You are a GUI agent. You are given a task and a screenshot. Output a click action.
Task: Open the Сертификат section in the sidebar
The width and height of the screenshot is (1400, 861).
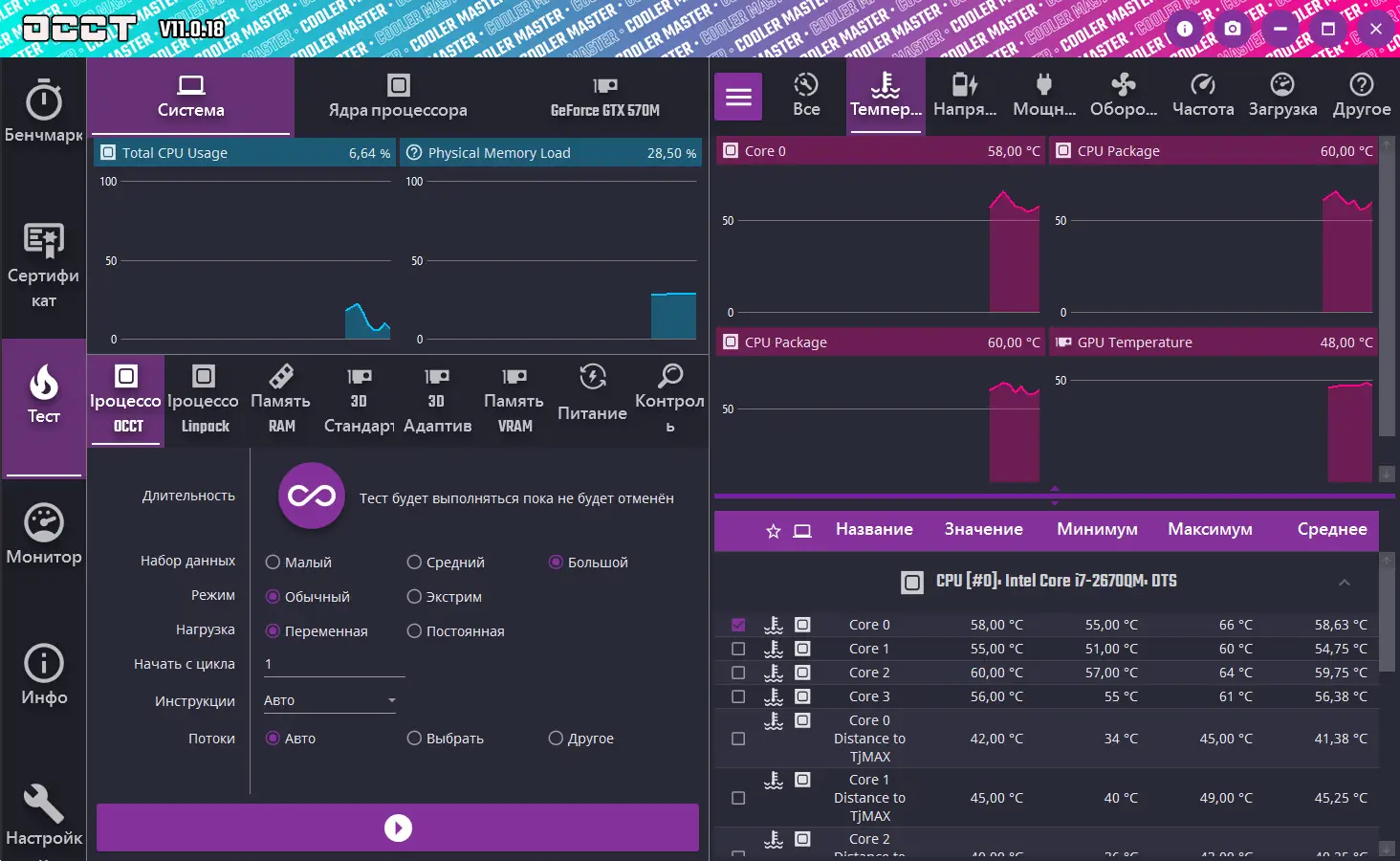point(43,266)
